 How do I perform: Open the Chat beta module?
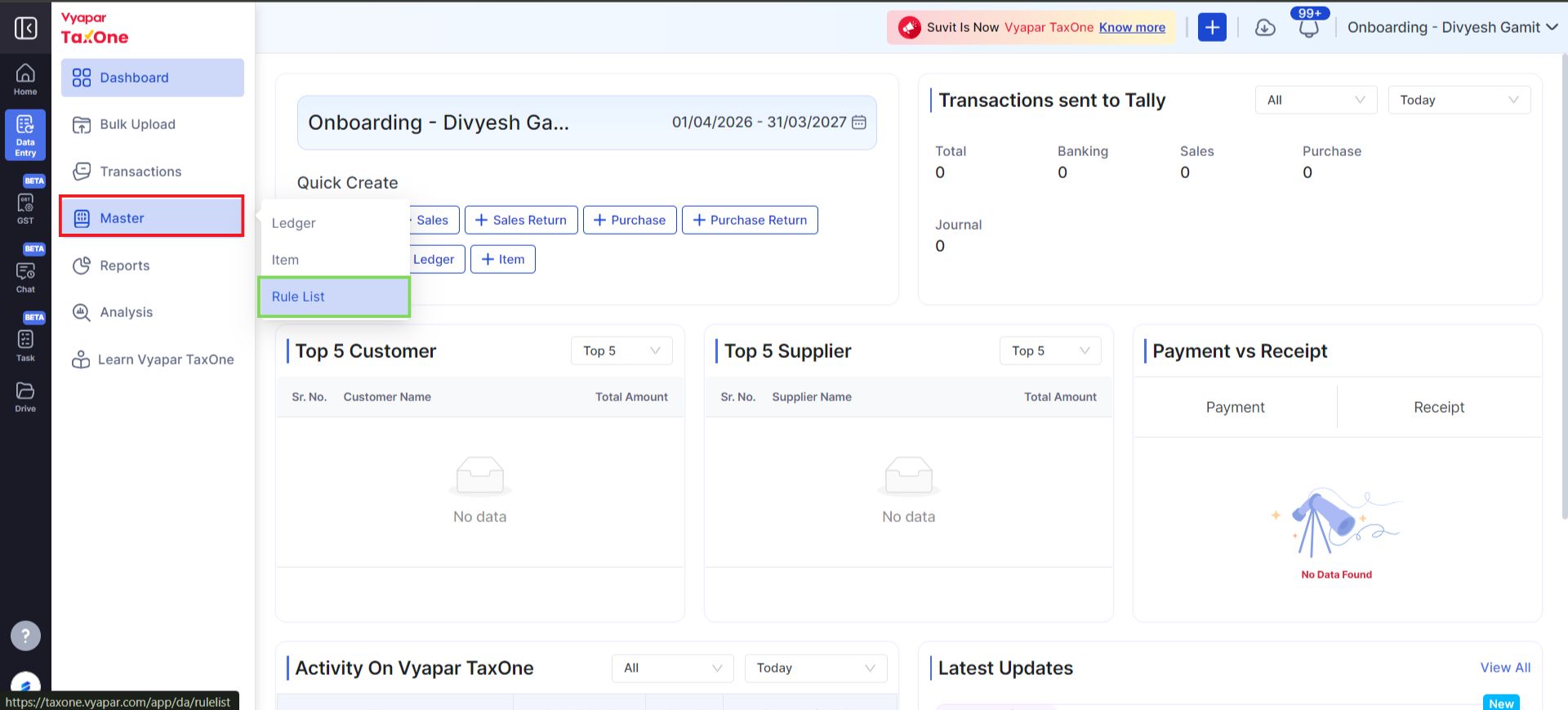(x=25, y=277)
